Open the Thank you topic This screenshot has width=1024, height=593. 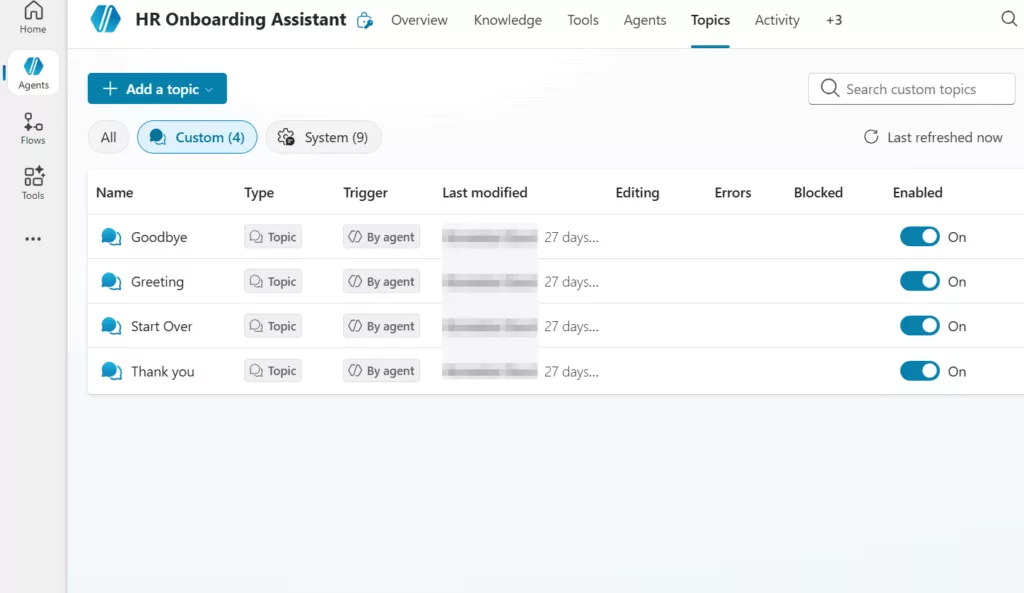coord(163,371)
